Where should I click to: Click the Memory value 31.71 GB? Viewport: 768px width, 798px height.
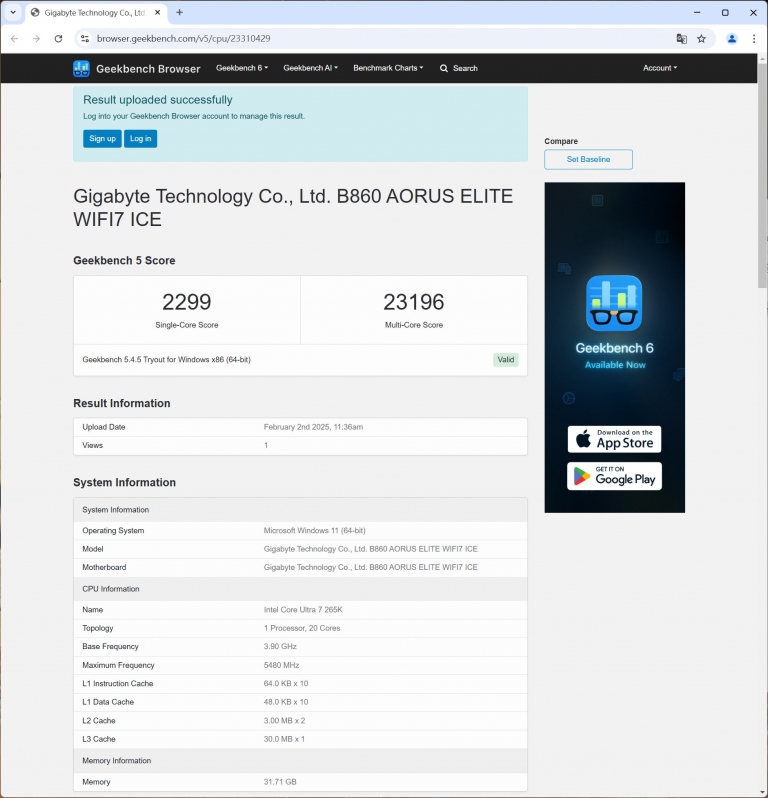(280, 782)
